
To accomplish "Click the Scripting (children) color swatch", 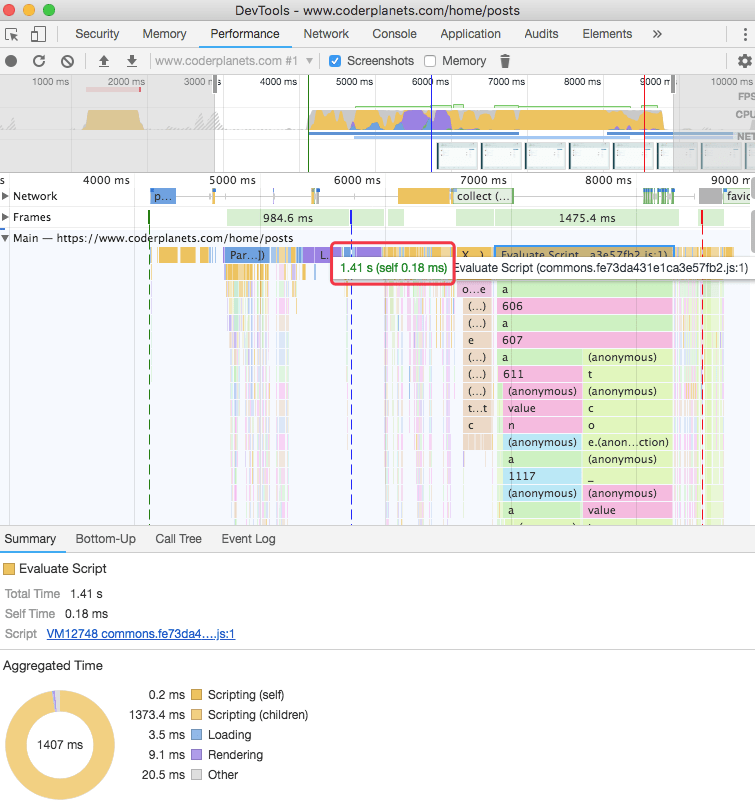I will coord(196,715).
